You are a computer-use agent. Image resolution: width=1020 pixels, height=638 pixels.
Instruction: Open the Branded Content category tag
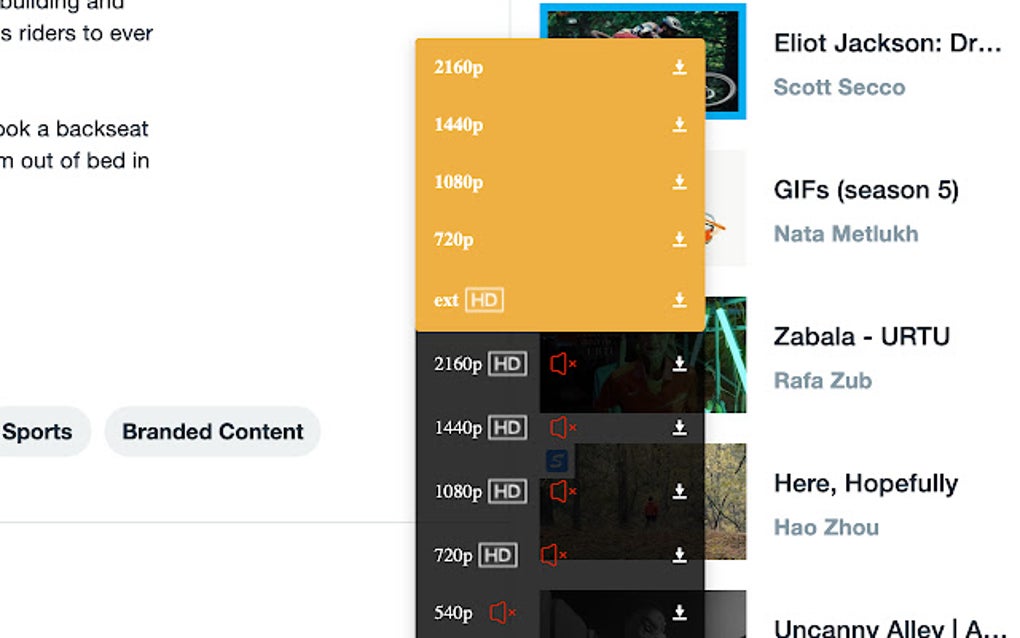click(212, 432)
